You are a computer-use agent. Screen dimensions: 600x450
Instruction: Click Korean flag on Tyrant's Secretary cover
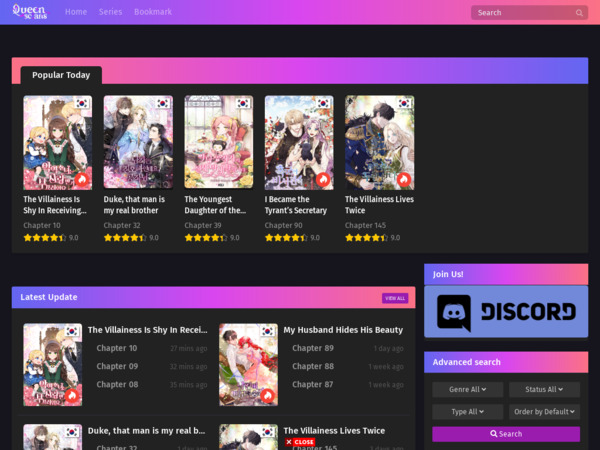pos(324,103)
